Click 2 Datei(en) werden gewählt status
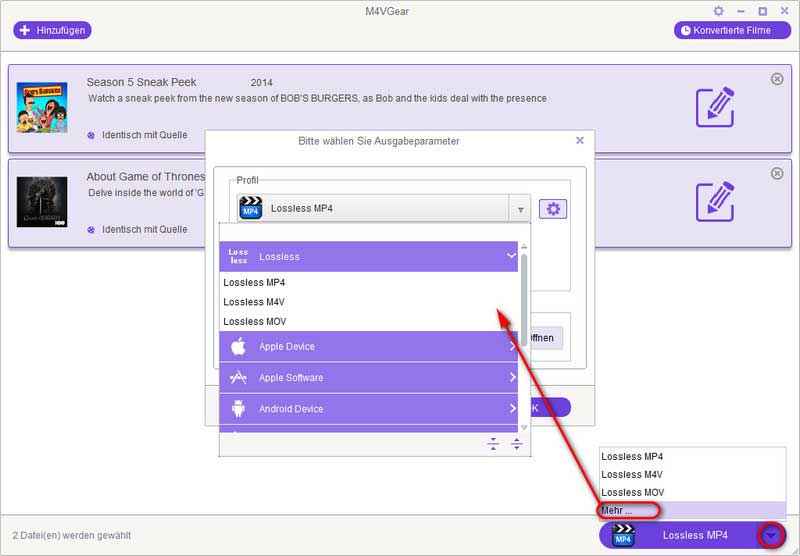The image size is (800, 556). click(71, 536)
